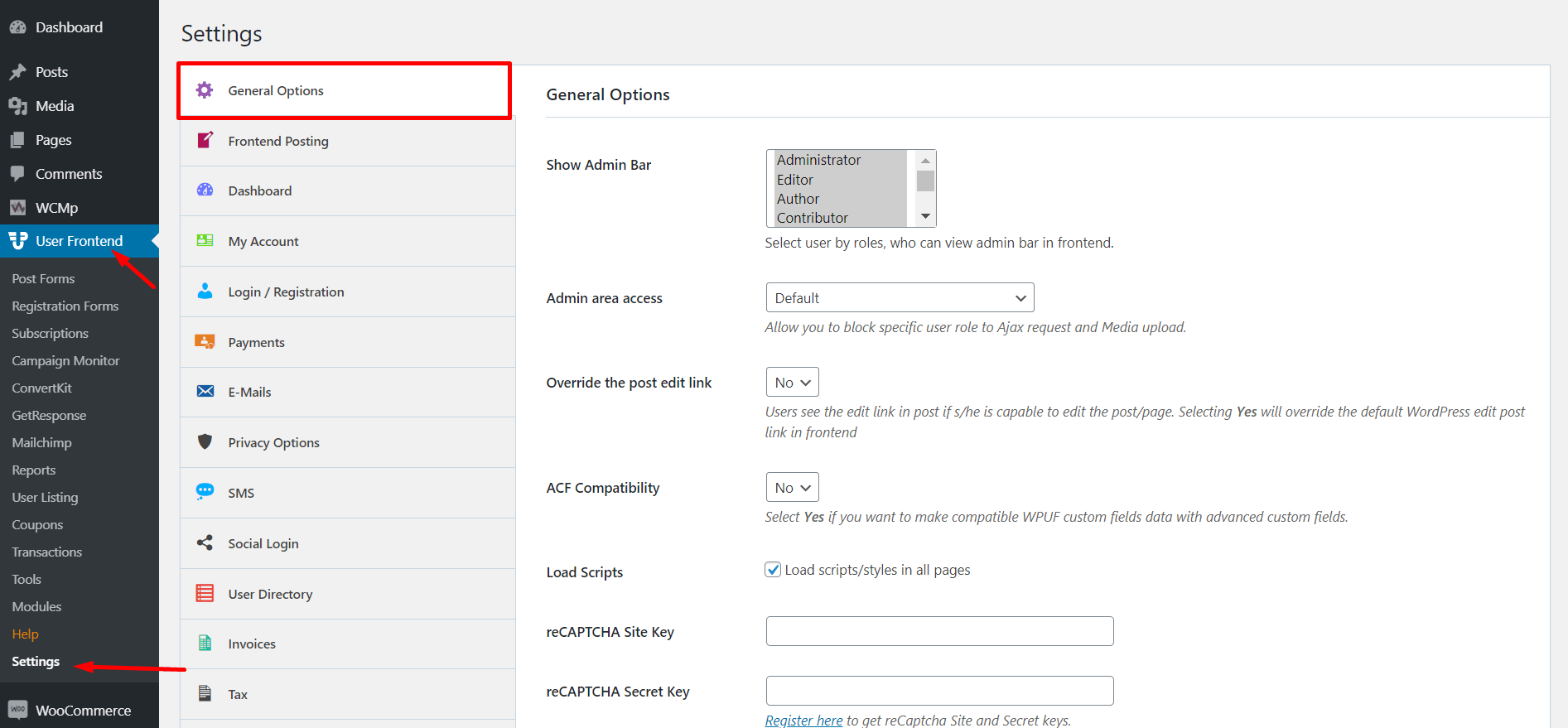Open Mailchimp submenu item
This screenshot has height=728, width=1568.
point(41,443)
